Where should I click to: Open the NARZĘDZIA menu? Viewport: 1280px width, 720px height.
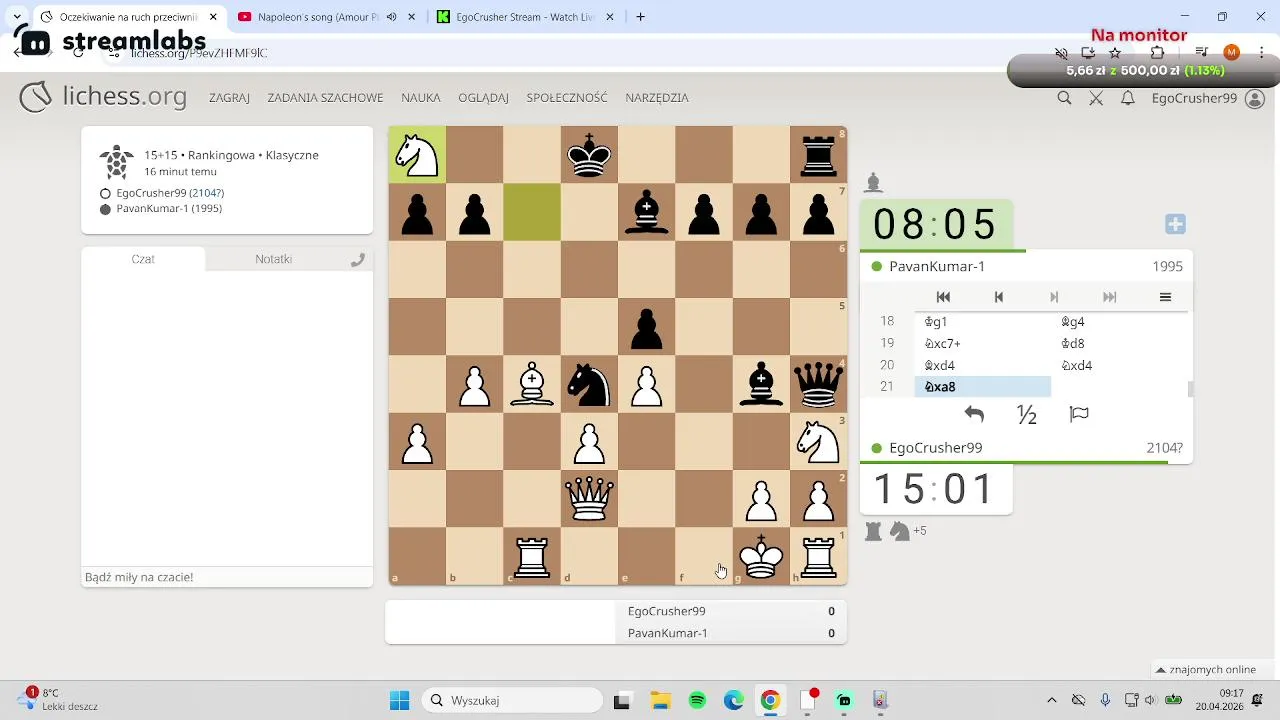[x=657, y=98]
